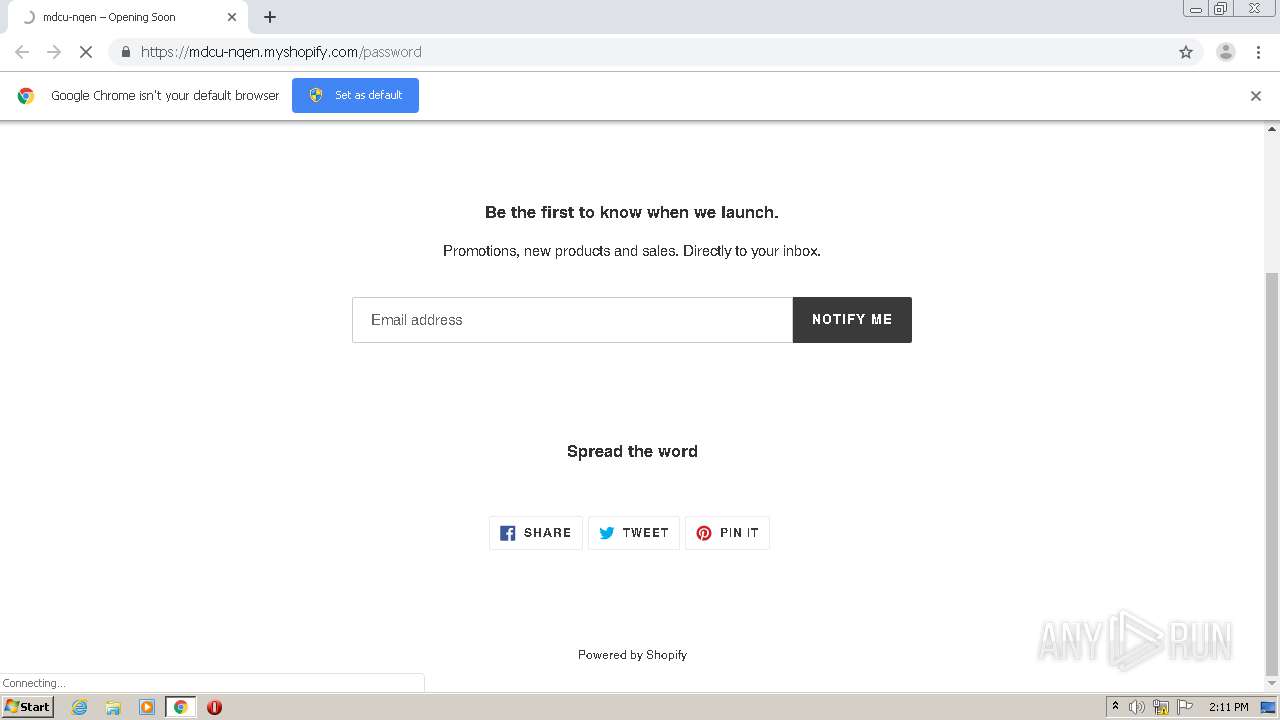
Task: Open Windows Explorer folder in taskbar
Action: 113,707
